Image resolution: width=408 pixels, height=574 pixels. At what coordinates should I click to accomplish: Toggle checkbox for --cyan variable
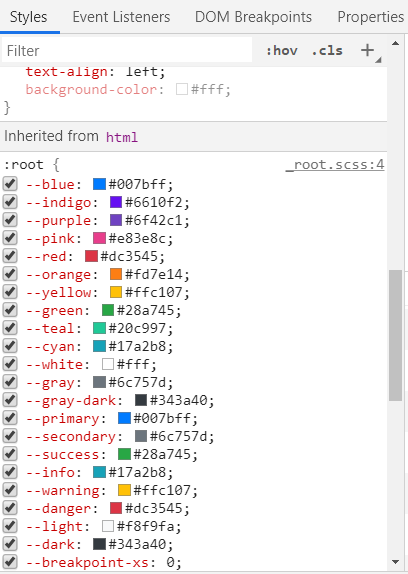10,346
